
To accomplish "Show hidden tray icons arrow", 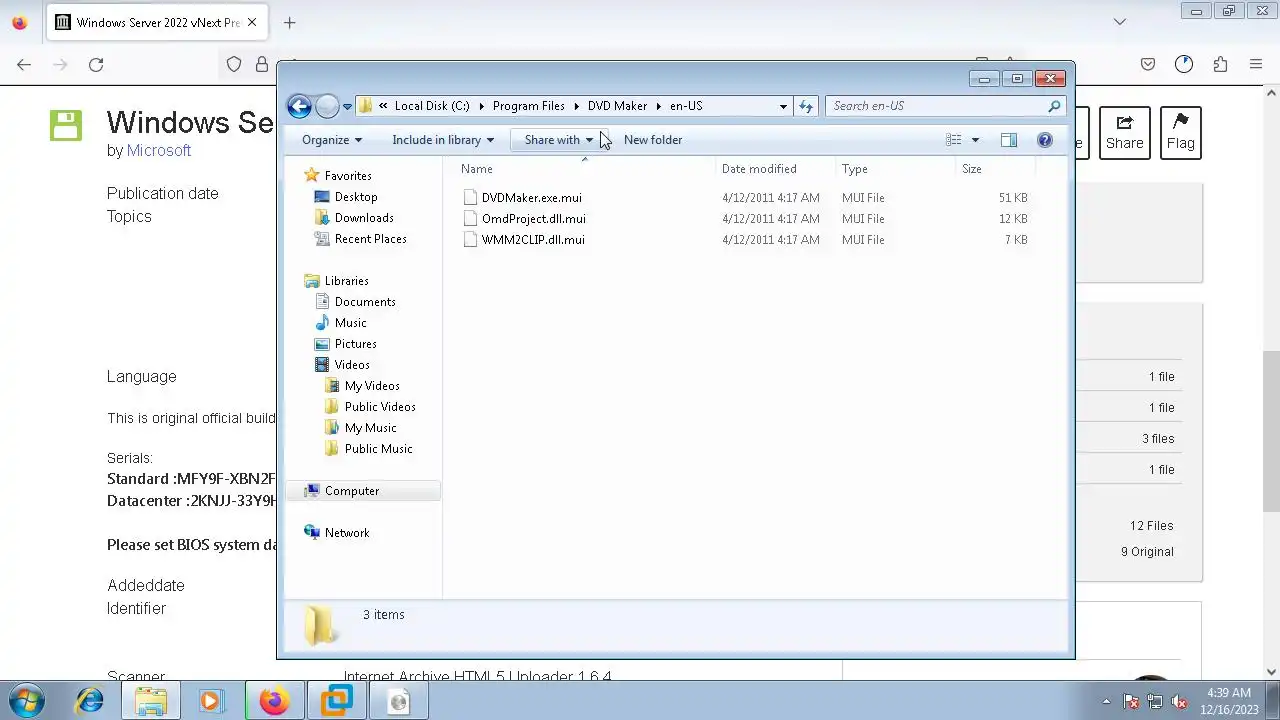I will [1106, 701].
